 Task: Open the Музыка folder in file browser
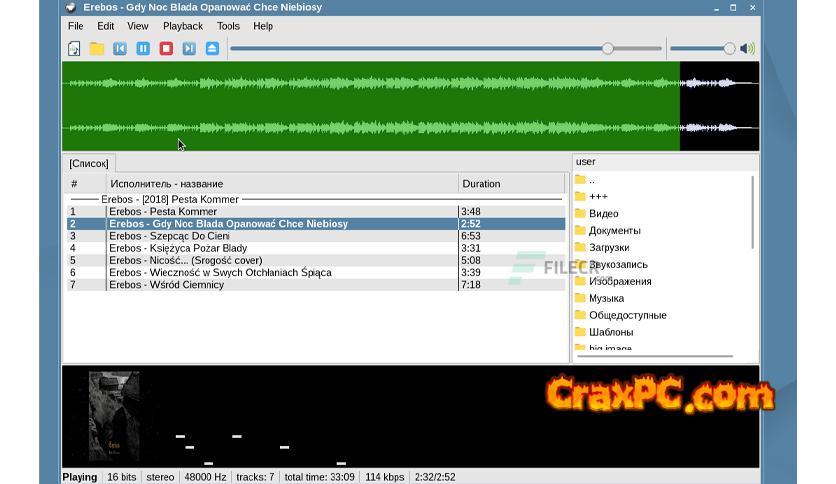point(606,298)
